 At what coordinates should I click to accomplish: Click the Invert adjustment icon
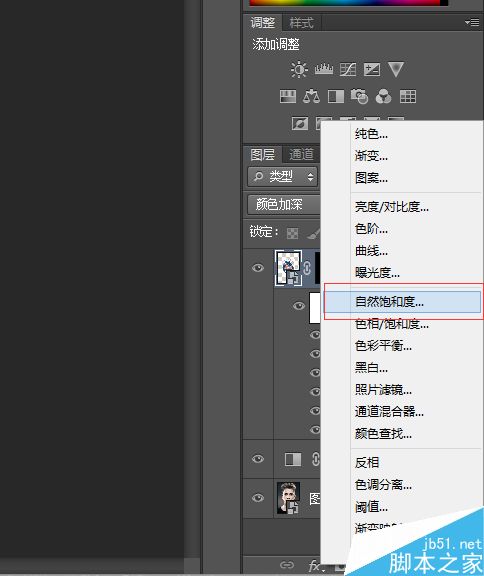point(300,123)
